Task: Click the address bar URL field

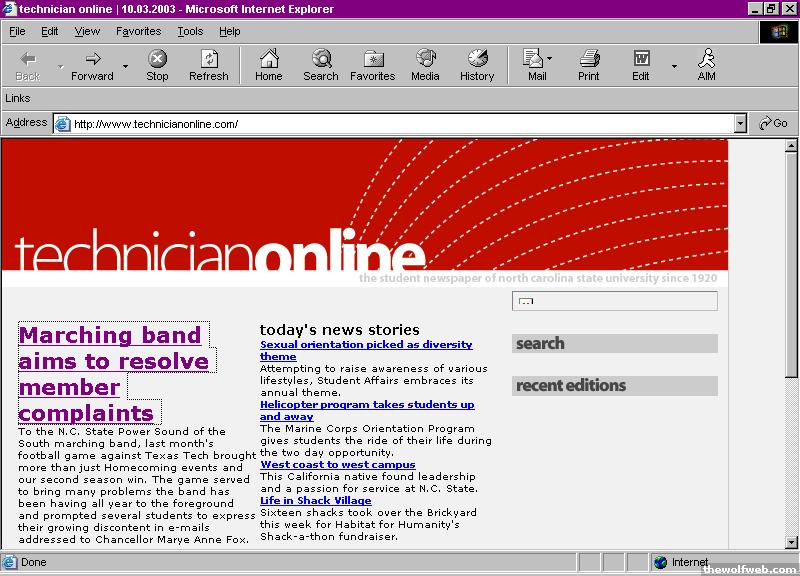Action: pos(400,124)
